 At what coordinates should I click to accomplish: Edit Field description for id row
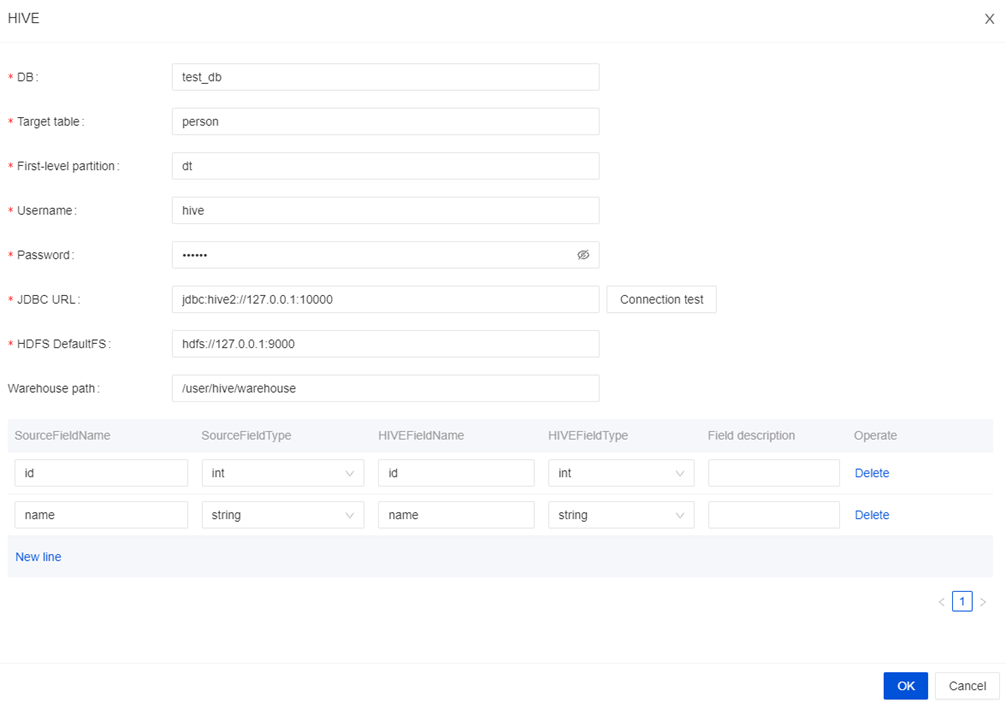click(x=773, y=473)
